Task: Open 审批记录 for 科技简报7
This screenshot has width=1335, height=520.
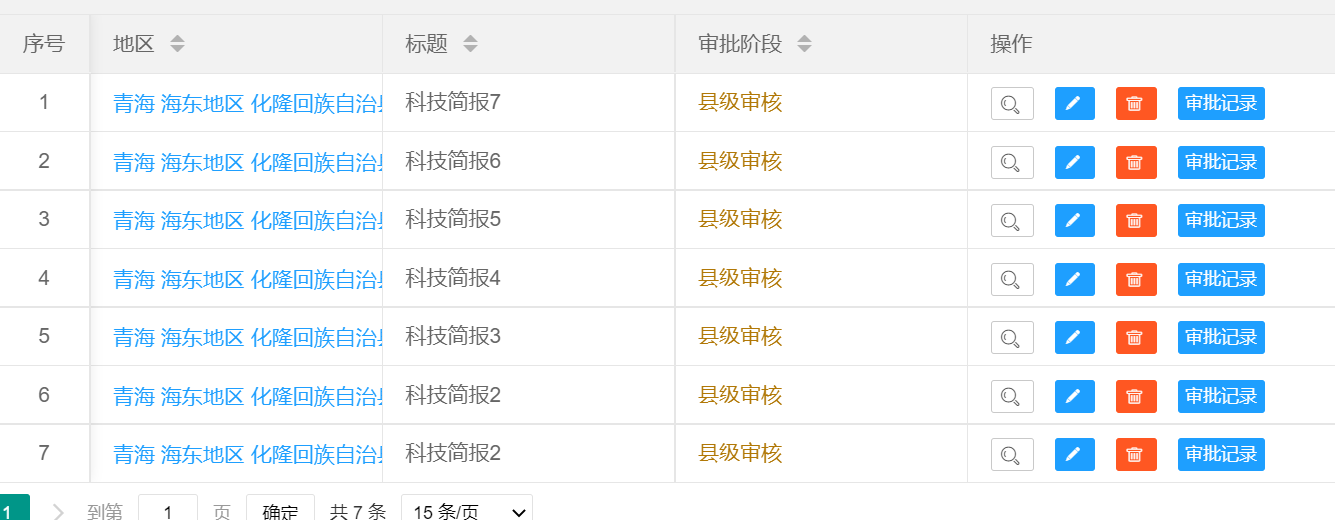Action: pyautogui.click(x=1221, y=103)
